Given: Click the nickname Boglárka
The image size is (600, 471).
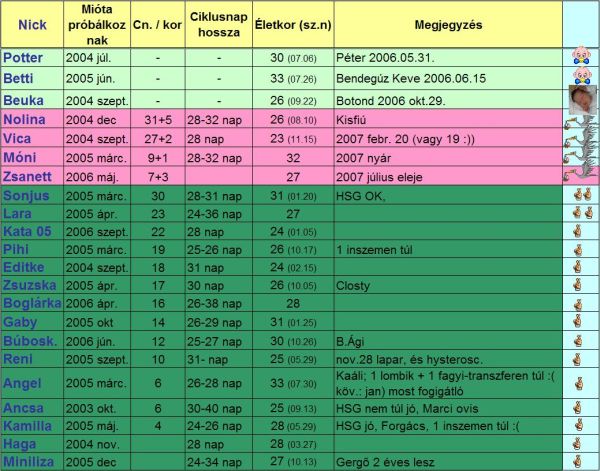Looking at the screenshot, I should (33, 303).
